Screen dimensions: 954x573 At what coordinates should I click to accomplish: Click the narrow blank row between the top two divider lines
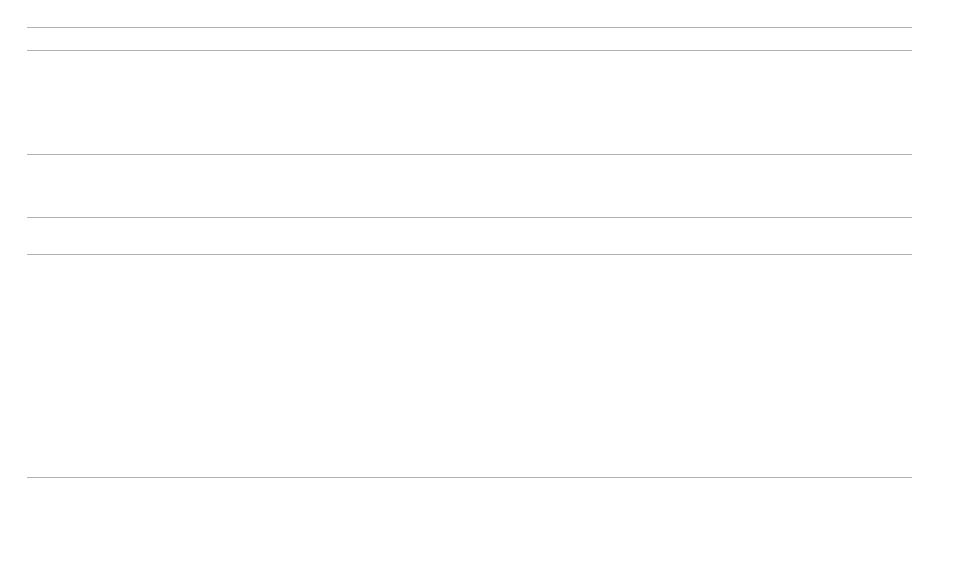[x=468, y=39]
